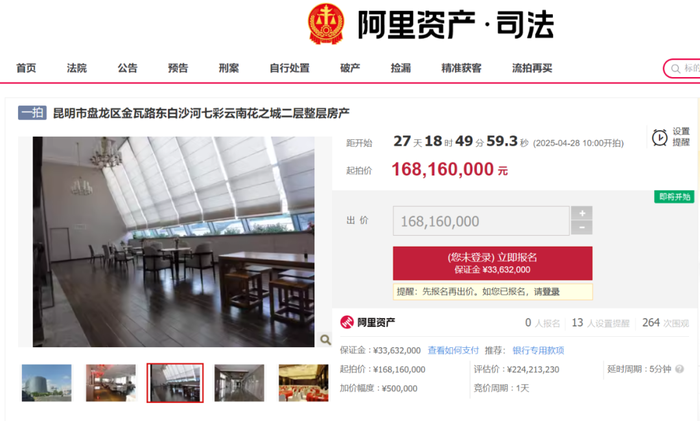Click the Ali Assets judicial emblem logo
The height and width of the screenshot is (421, 700).
click(x=326, y=24)
